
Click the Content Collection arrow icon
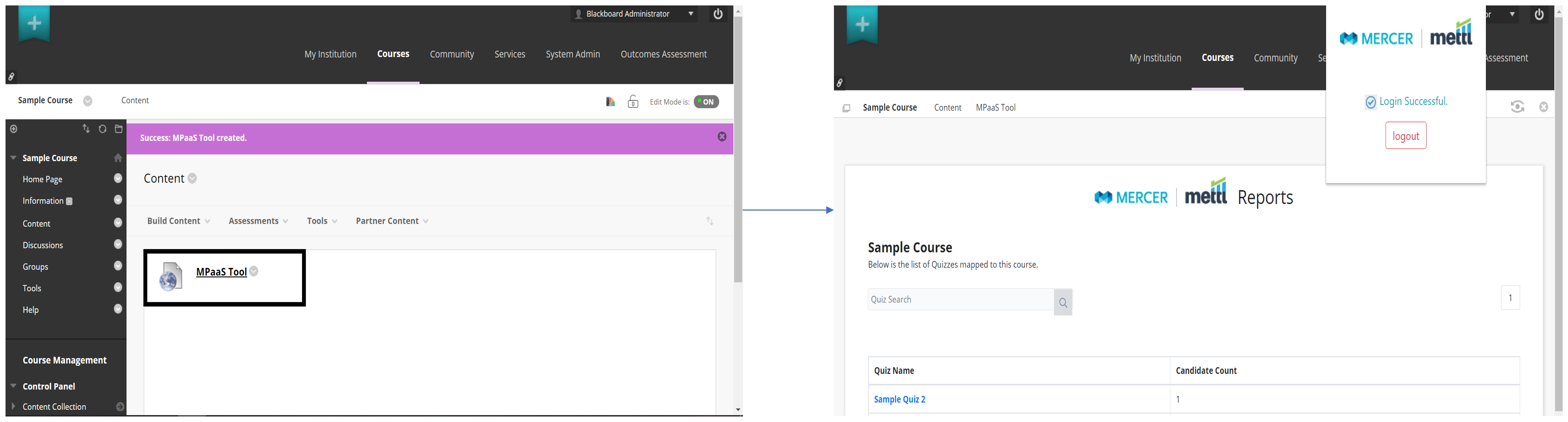[x=120, y=407]
